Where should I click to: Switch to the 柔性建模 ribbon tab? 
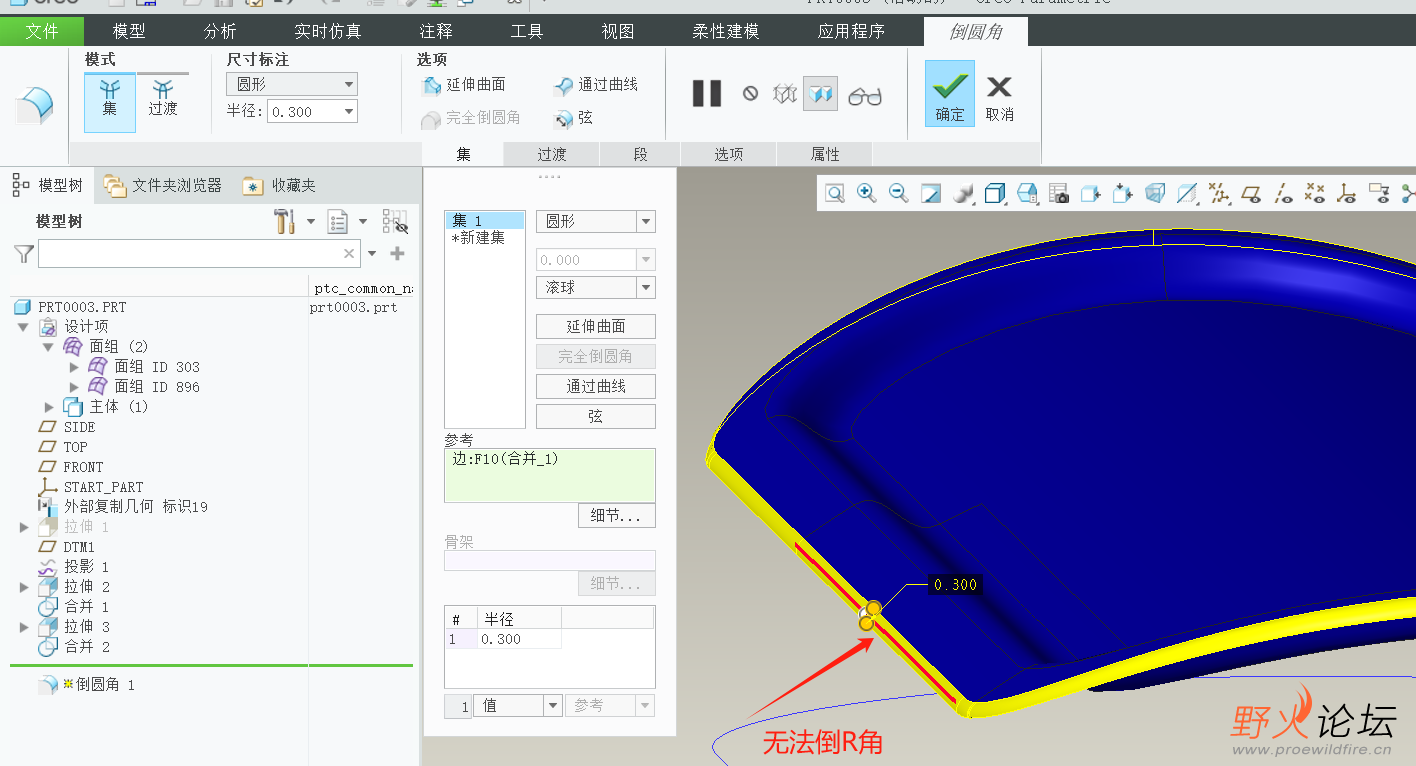point(726,31)
